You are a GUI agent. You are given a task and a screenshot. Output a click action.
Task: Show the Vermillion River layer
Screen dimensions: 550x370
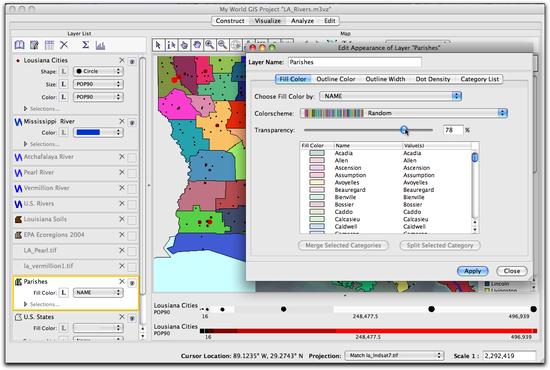(x=132, y=189)
